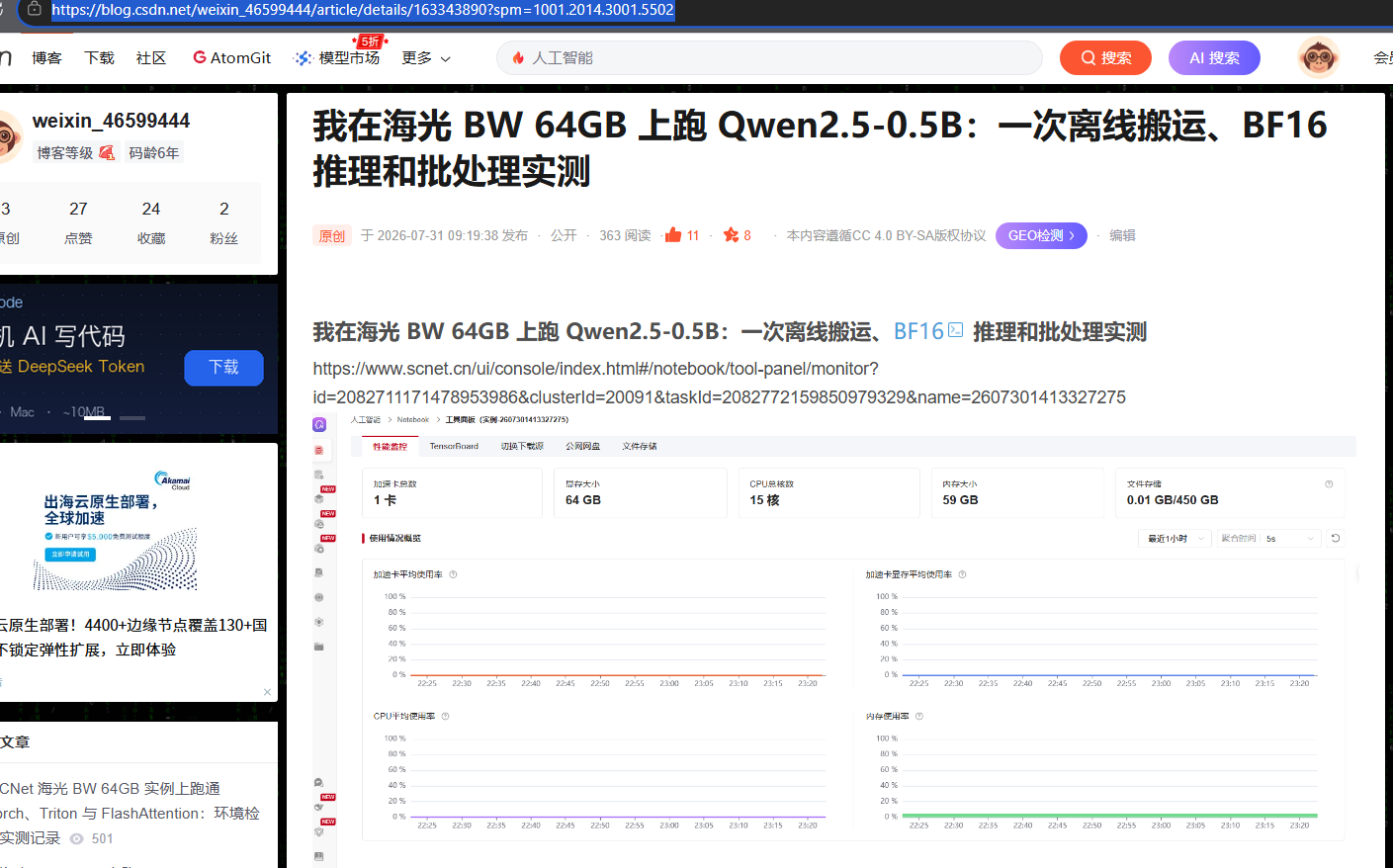Click the star favorite icon showing 8

pyautogui.click(x=731, y=235)
